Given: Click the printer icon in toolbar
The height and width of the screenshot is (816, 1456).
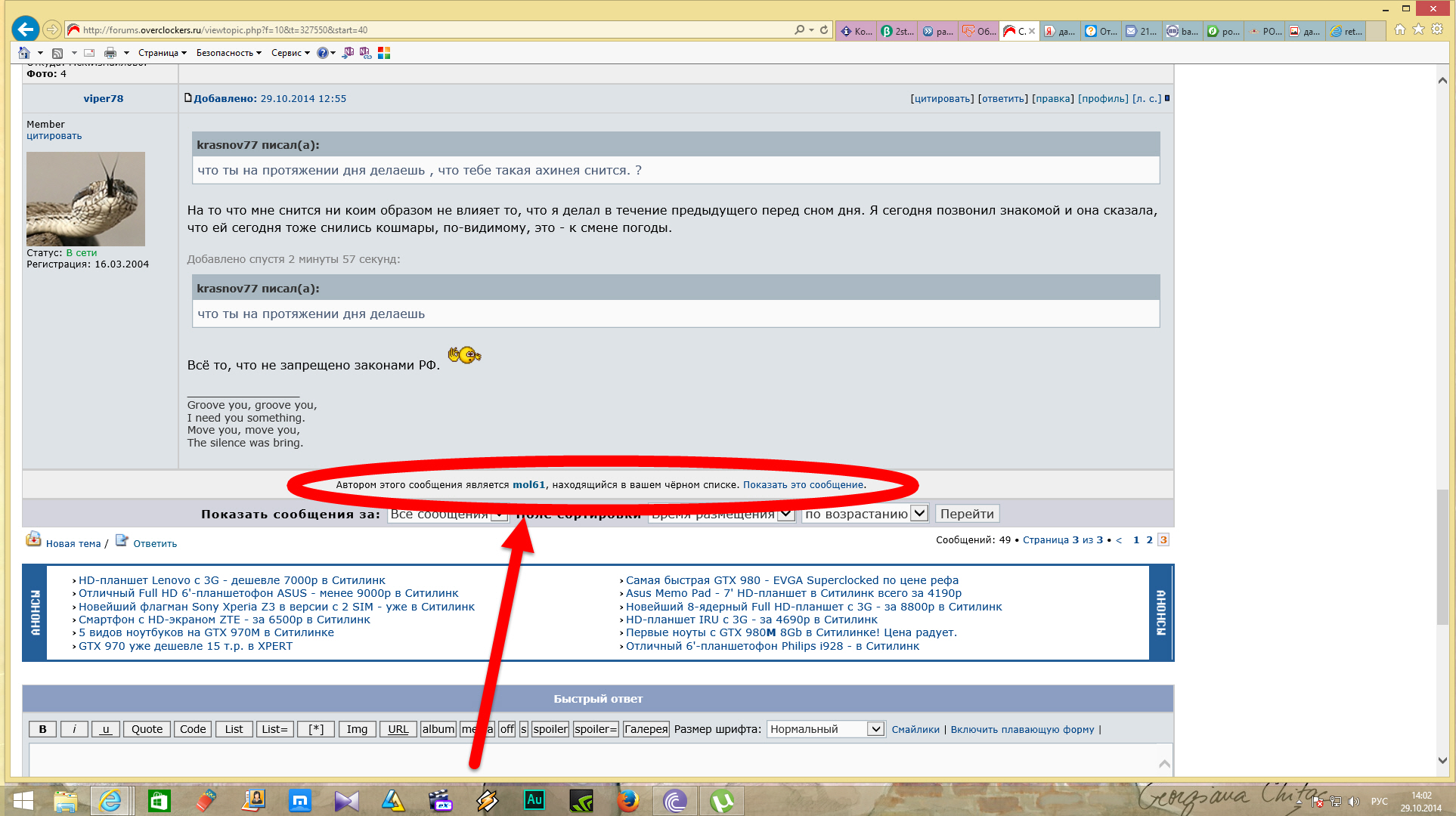Looking at the screenshot, I should click(110, 53).
